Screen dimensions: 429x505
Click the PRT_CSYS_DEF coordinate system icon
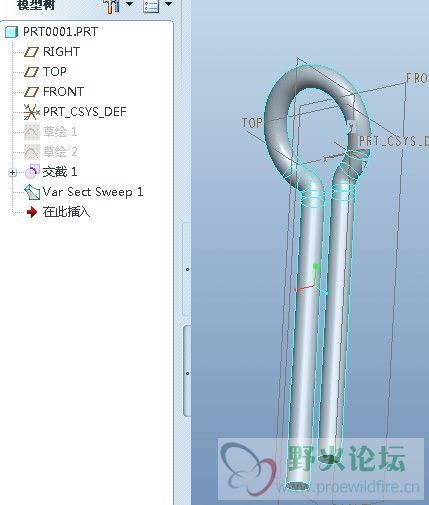click(x=31, y=112)
